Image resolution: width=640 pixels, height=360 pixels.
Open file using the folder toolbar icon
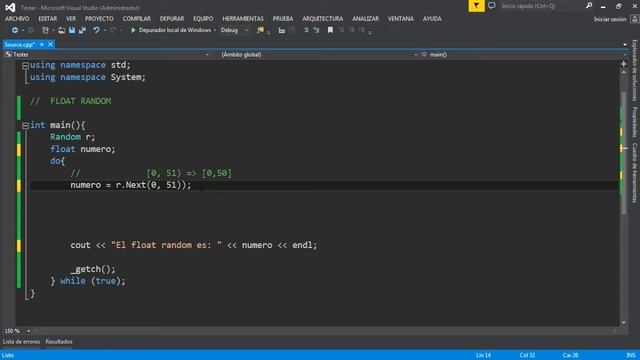coord(61,30)
